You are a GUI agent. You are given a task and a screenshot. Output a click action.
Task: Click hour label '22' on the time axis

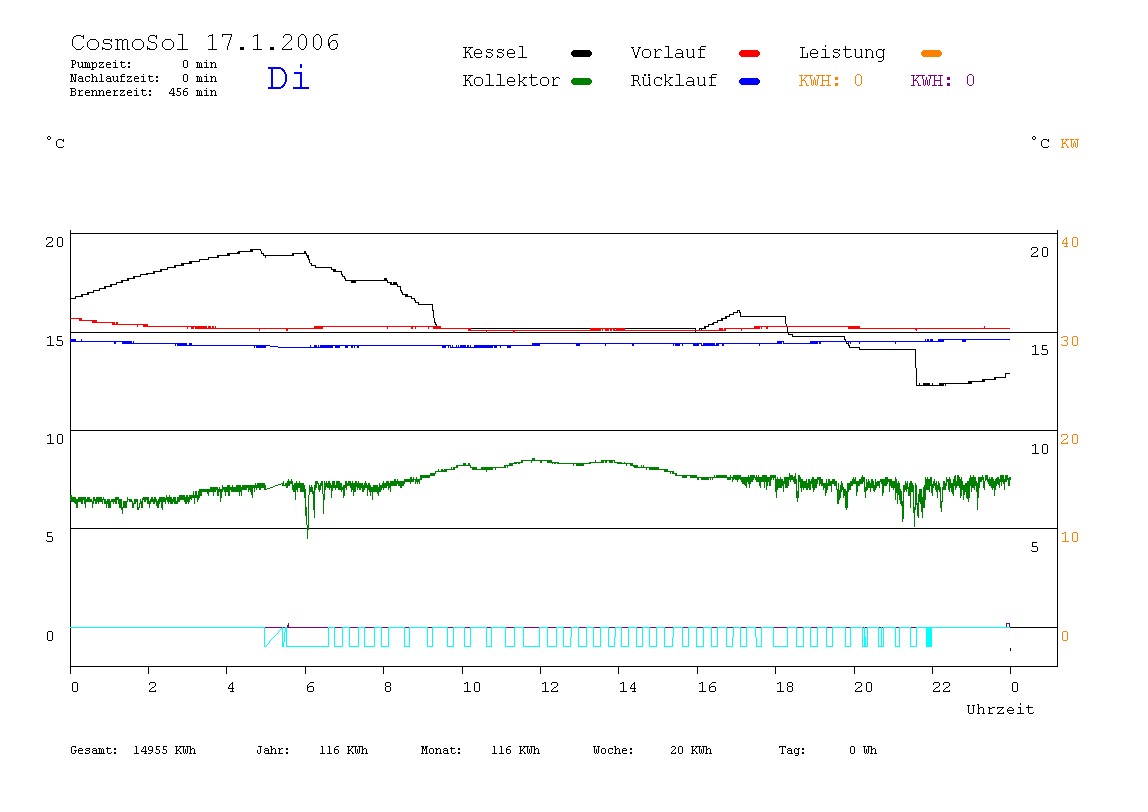(x=942, y=688)
